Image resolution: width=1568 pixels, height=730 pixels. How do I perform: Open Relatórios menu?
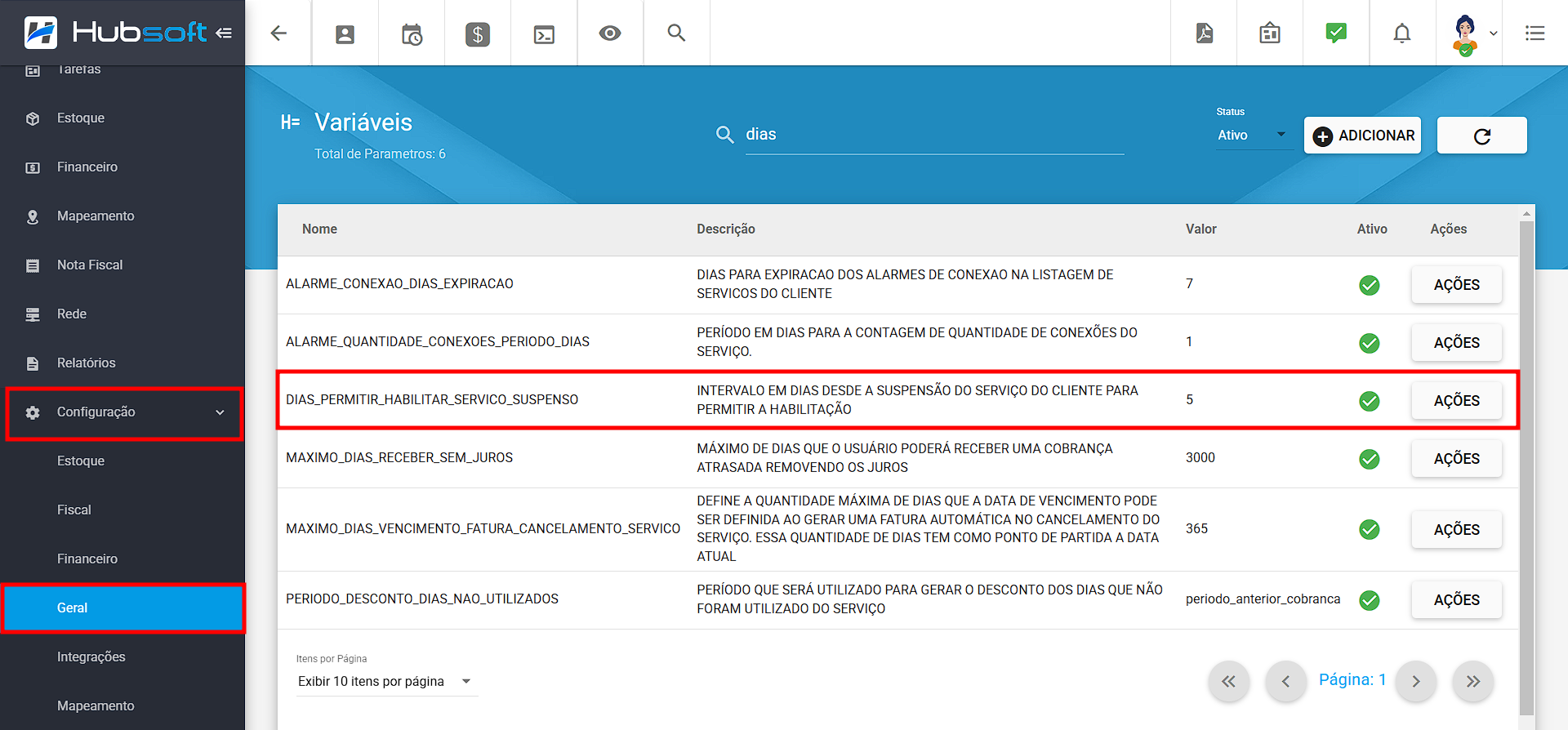tap(122, 363)
